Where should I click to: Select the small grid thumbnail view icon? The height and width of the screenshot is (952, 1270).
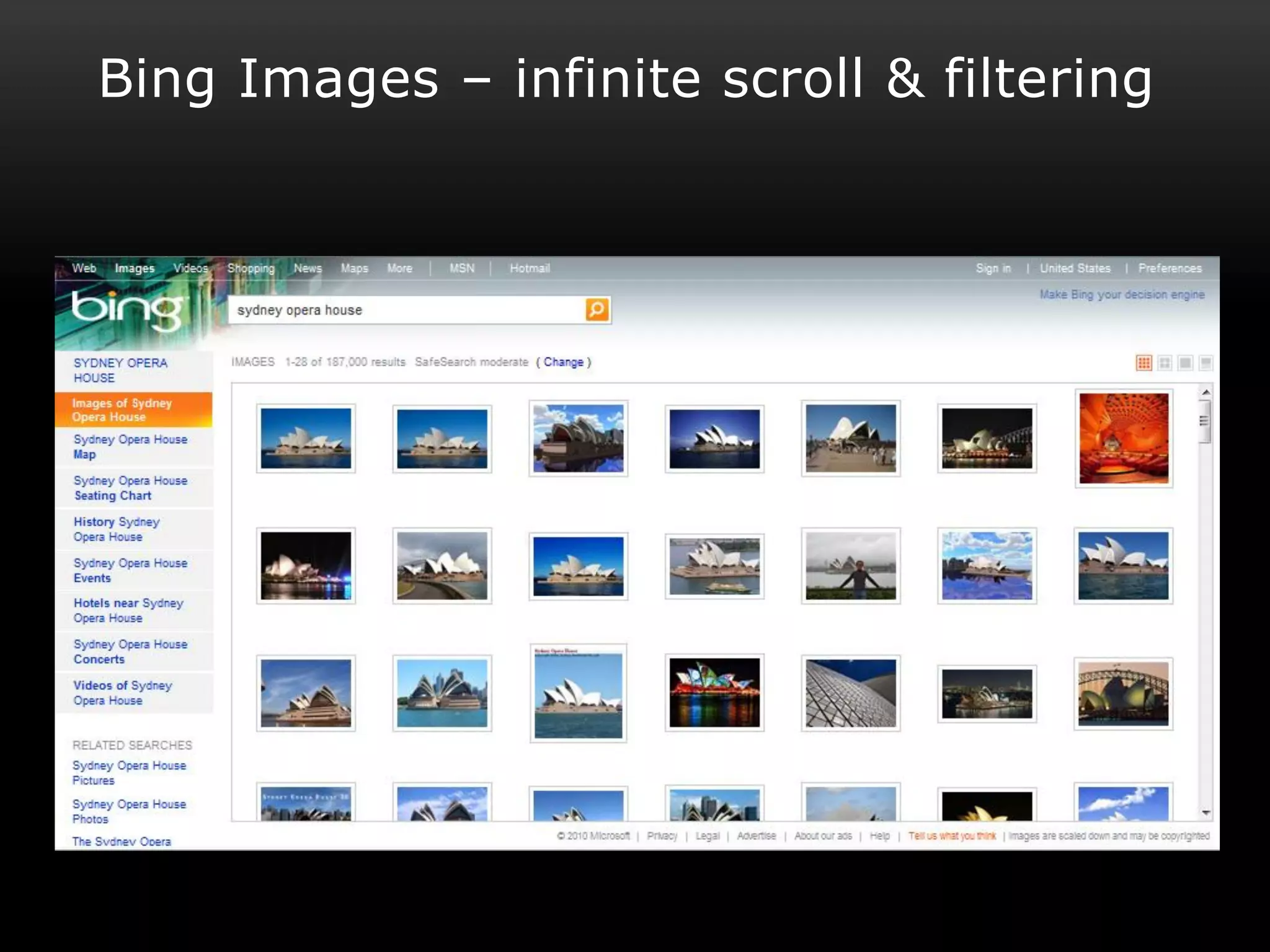click(x=1144, y=363)
